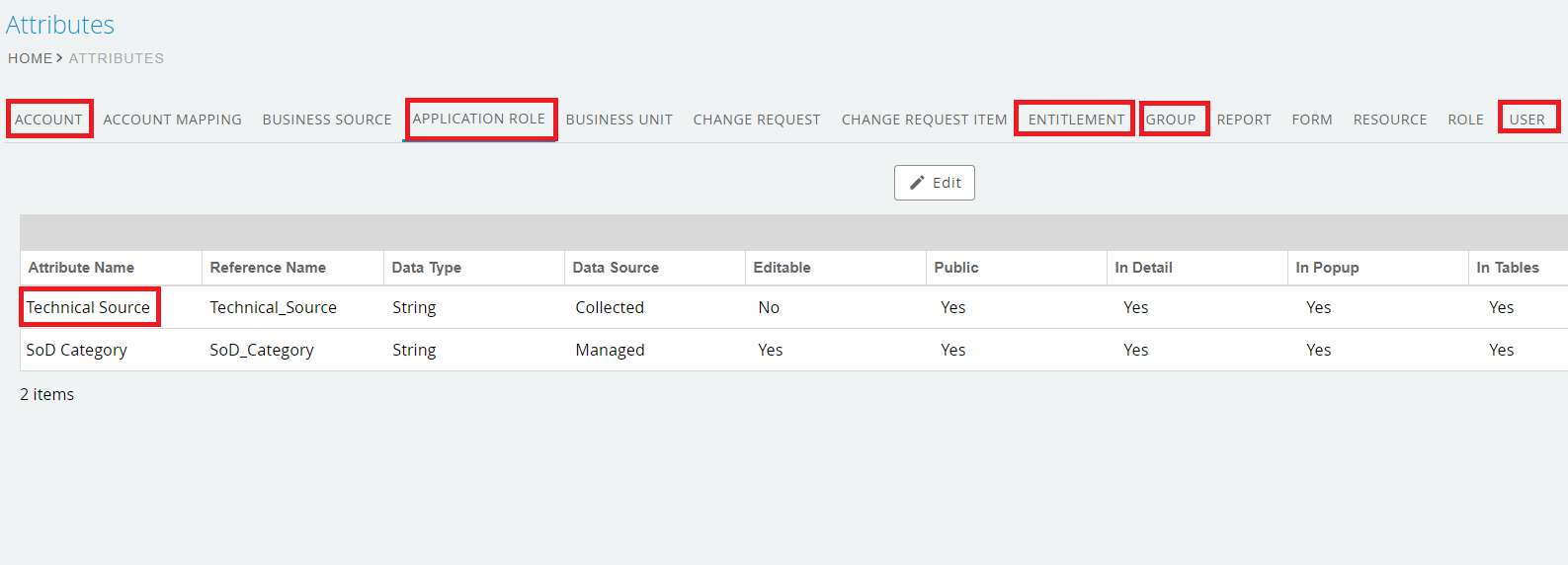
Task: Click the HOME breadcrumb link
Action: (30, 58)
